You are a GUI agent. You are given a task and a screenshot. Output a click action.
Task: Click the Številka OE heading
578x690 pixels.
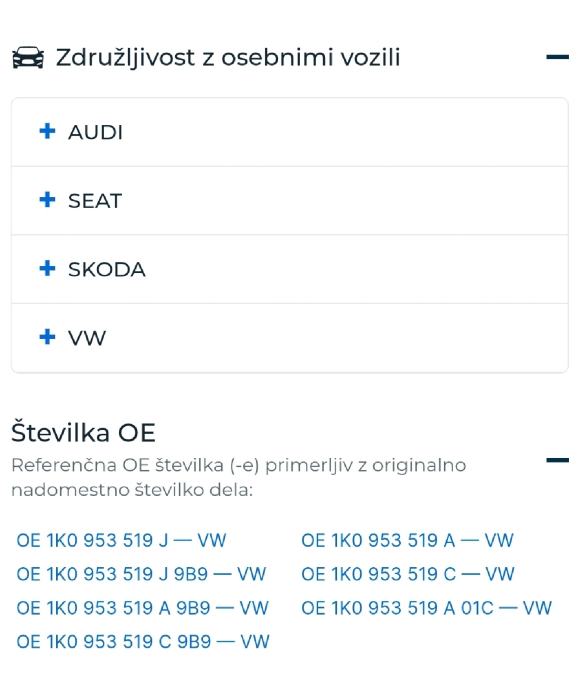83,432
